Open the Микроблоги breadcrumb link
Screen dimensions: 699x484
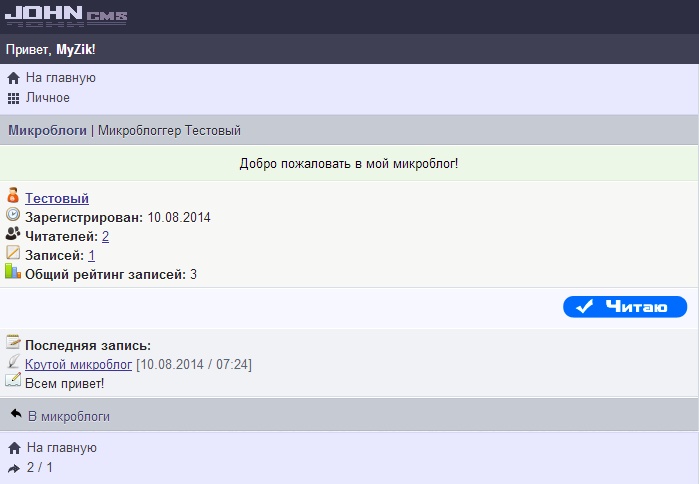click(47, 130)
